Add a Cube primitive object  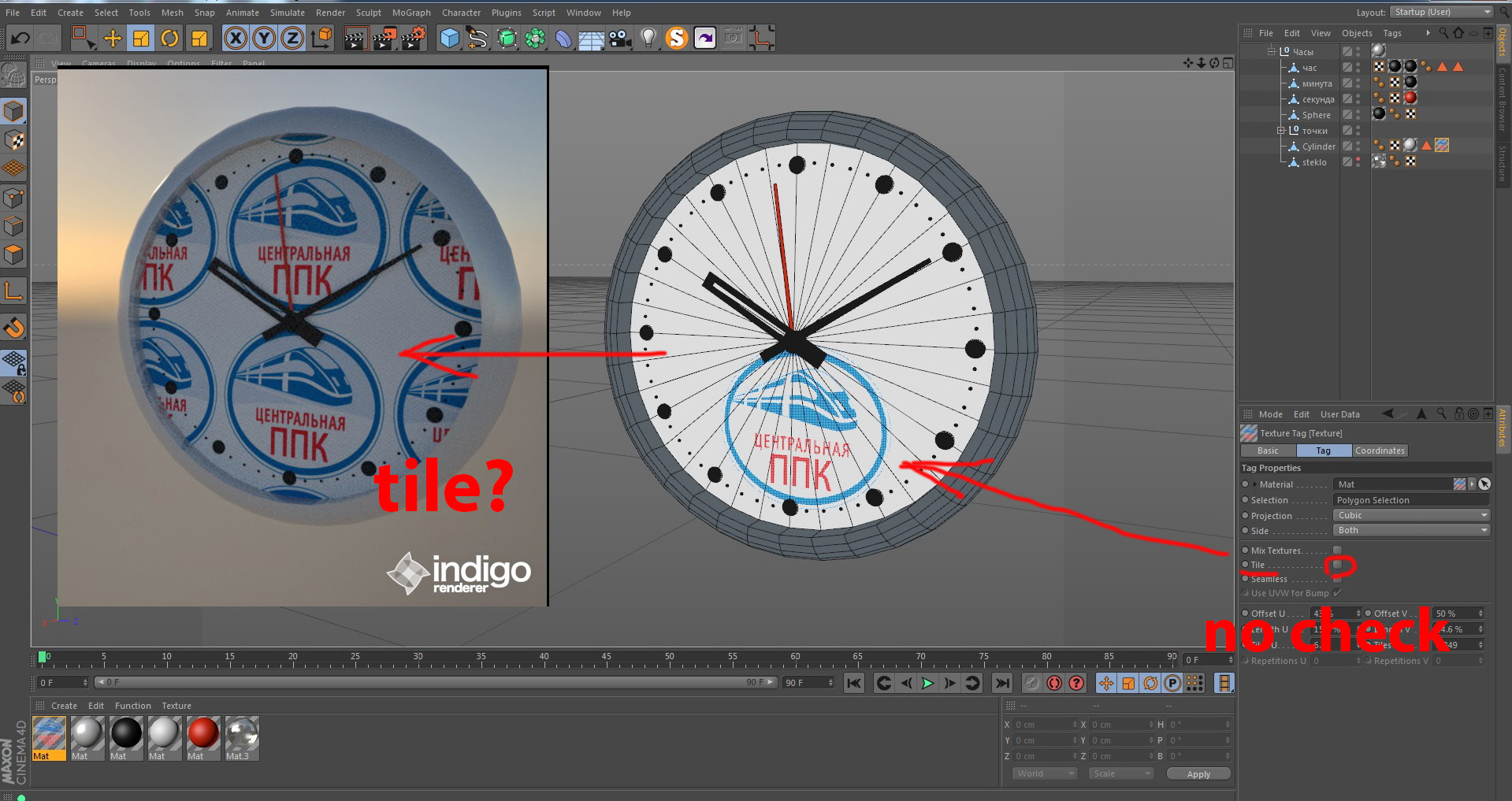point(450,38)
